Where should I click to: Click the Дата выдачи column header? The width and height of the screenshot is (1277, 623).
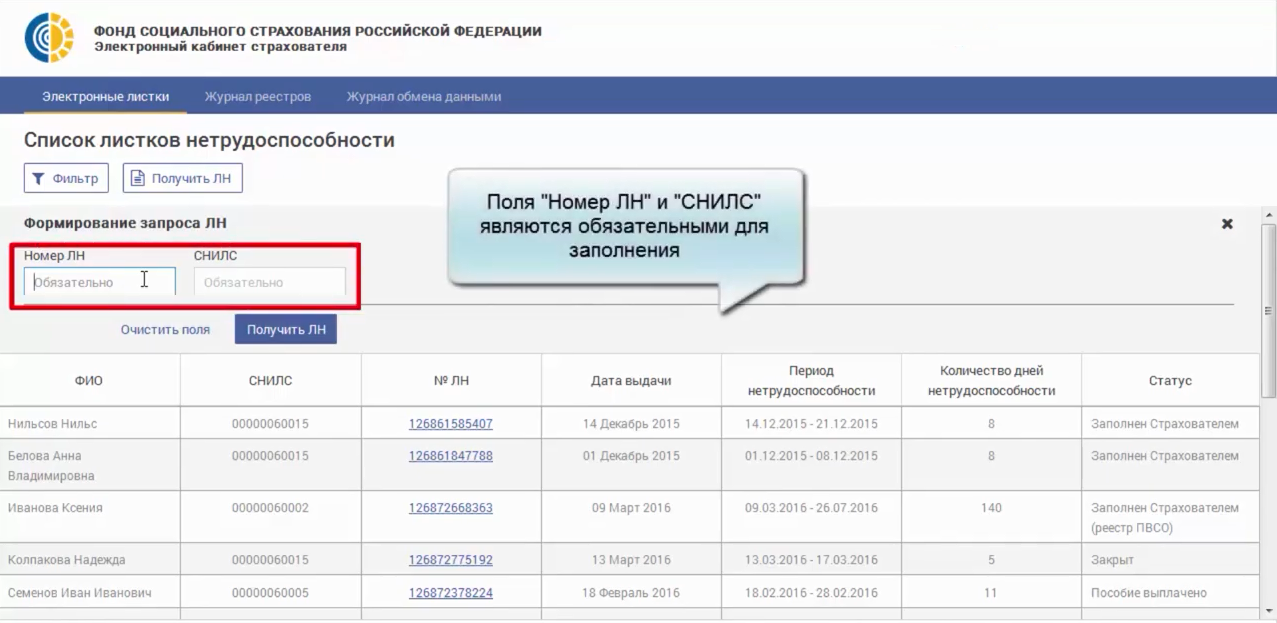pos(631,380)
